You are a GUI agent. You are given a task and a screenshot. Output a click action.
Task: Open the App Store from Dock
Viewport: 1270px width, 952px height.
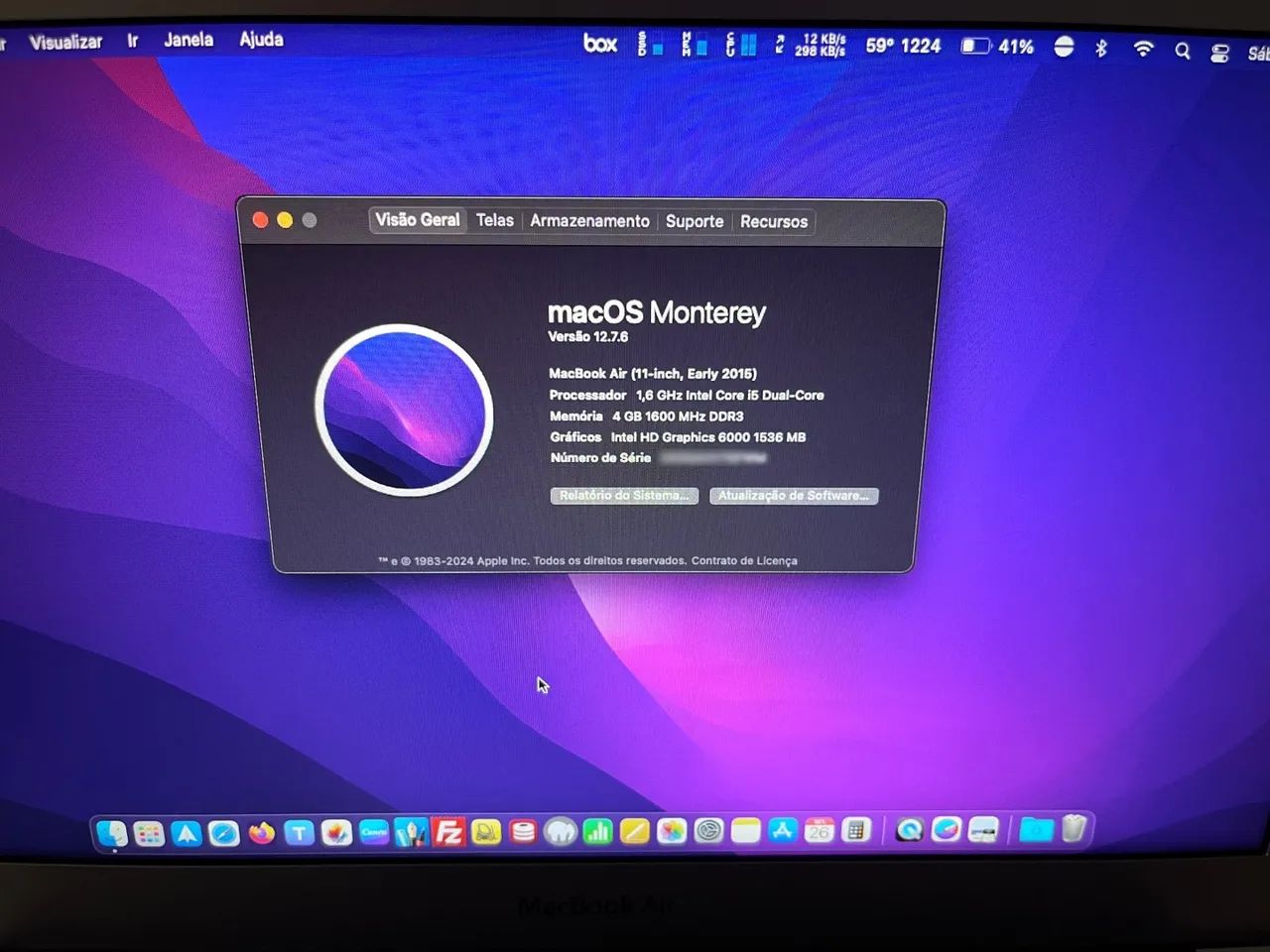click(782, 831)
